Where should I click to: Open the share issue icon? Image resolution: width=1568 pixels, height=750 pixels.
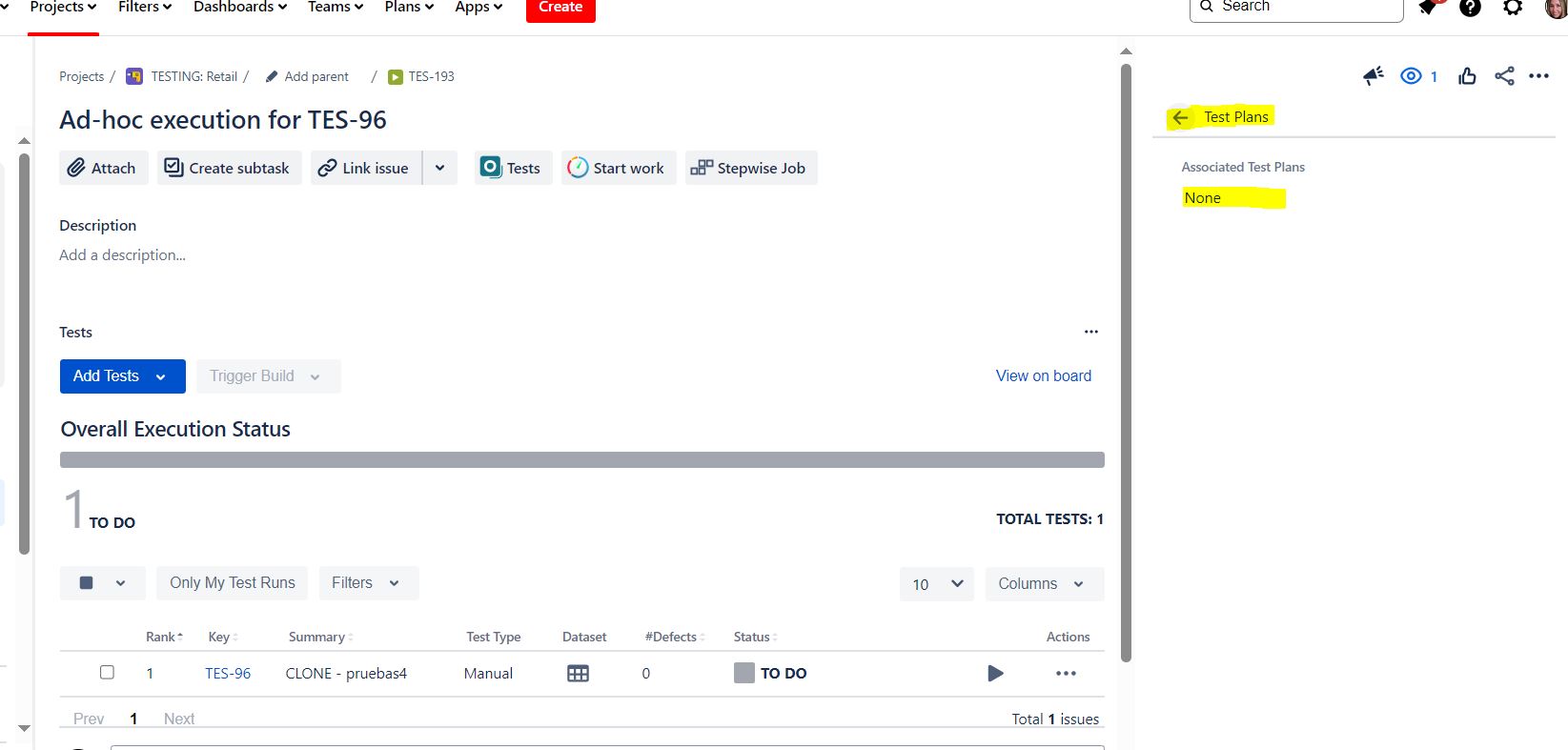pos(1504,76)
